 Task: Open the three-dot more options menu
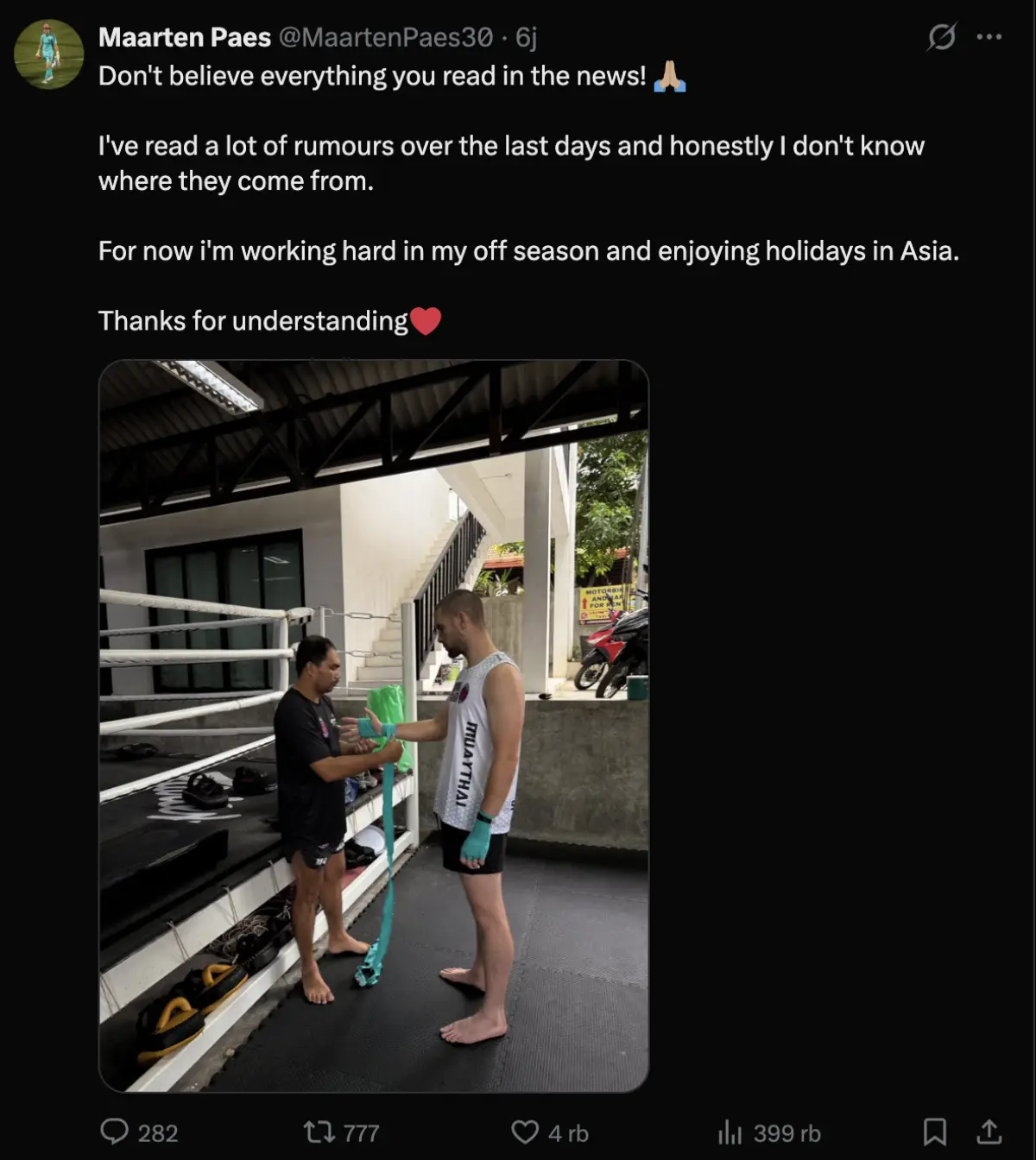[989, 37]
